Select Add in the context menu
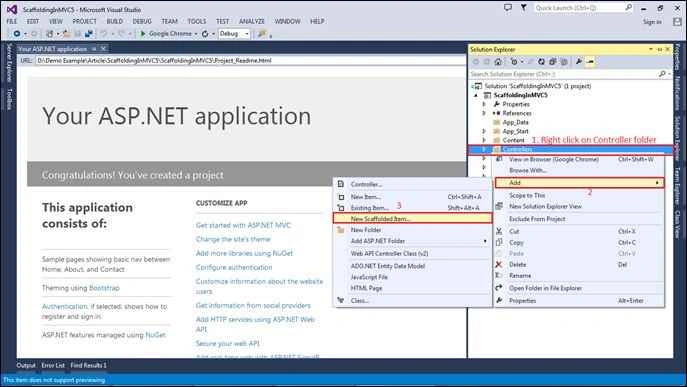This screenshot has width=687, height=387. point(580,182)
